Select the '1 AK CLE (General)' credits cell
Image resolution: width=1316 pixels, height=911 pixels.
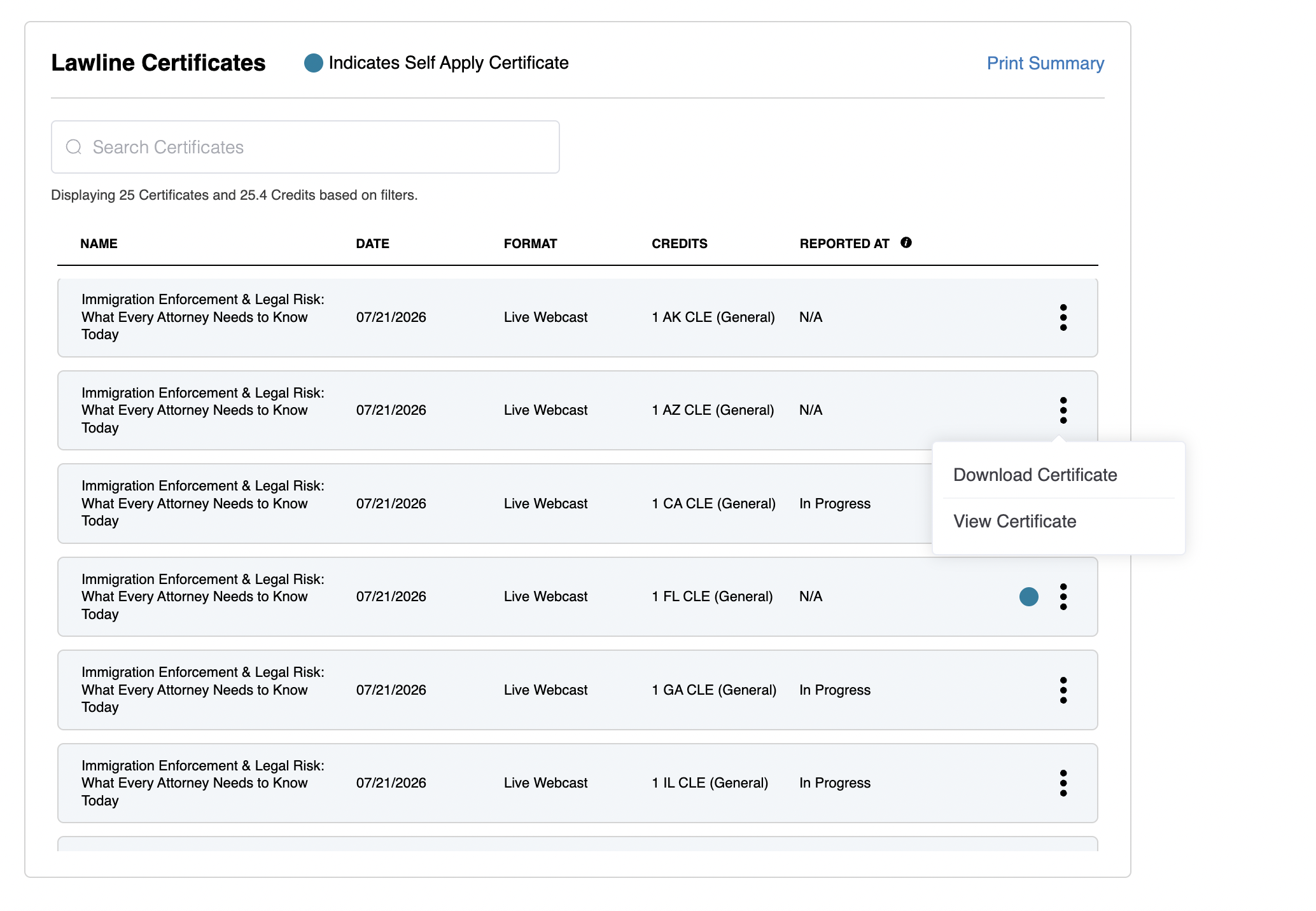713,317
